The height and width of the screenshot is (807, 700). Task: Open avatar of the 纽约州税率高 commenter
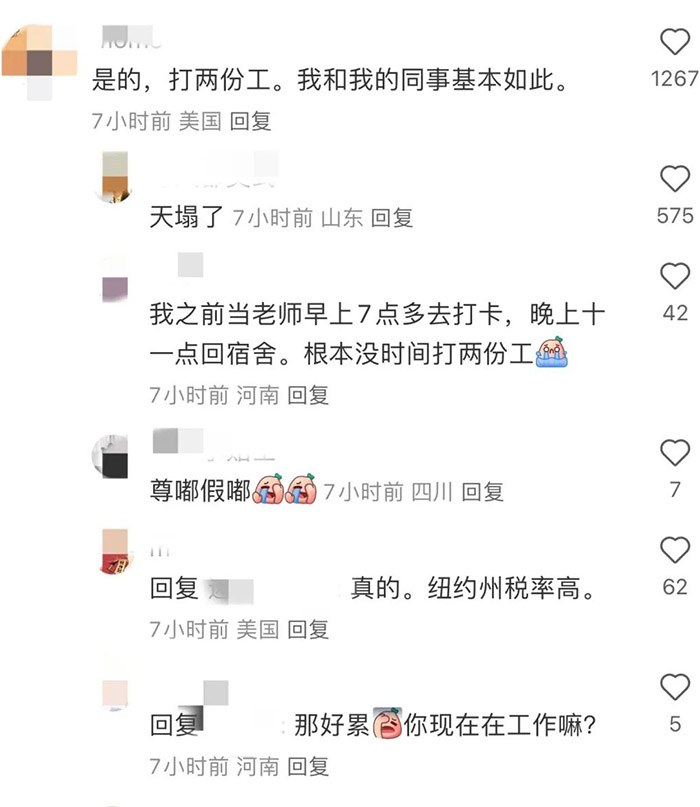click(x=115, y=552)
